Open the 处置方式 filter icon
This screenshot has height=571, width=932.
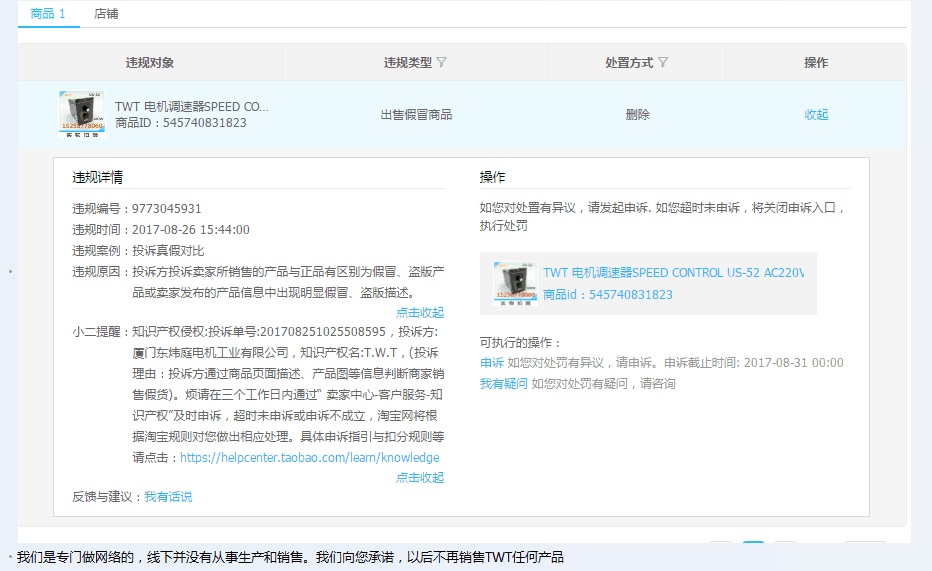pos(662,62)
